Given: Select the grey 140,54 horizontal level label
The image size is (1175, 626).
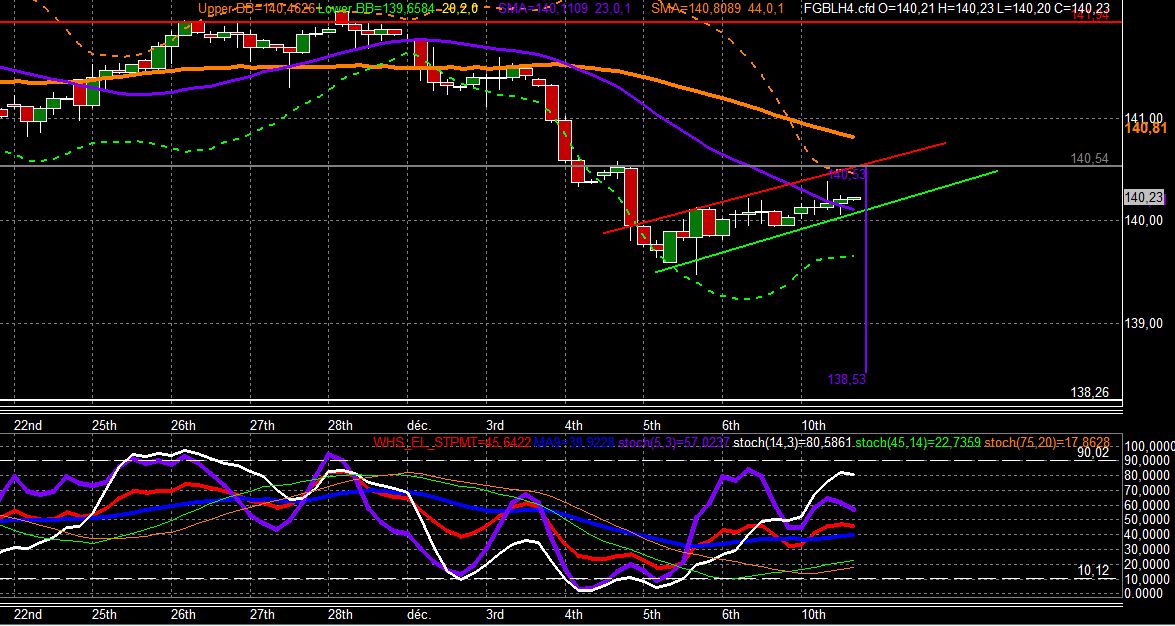Looking at the screenshot, I should (x=1090, y=158).
